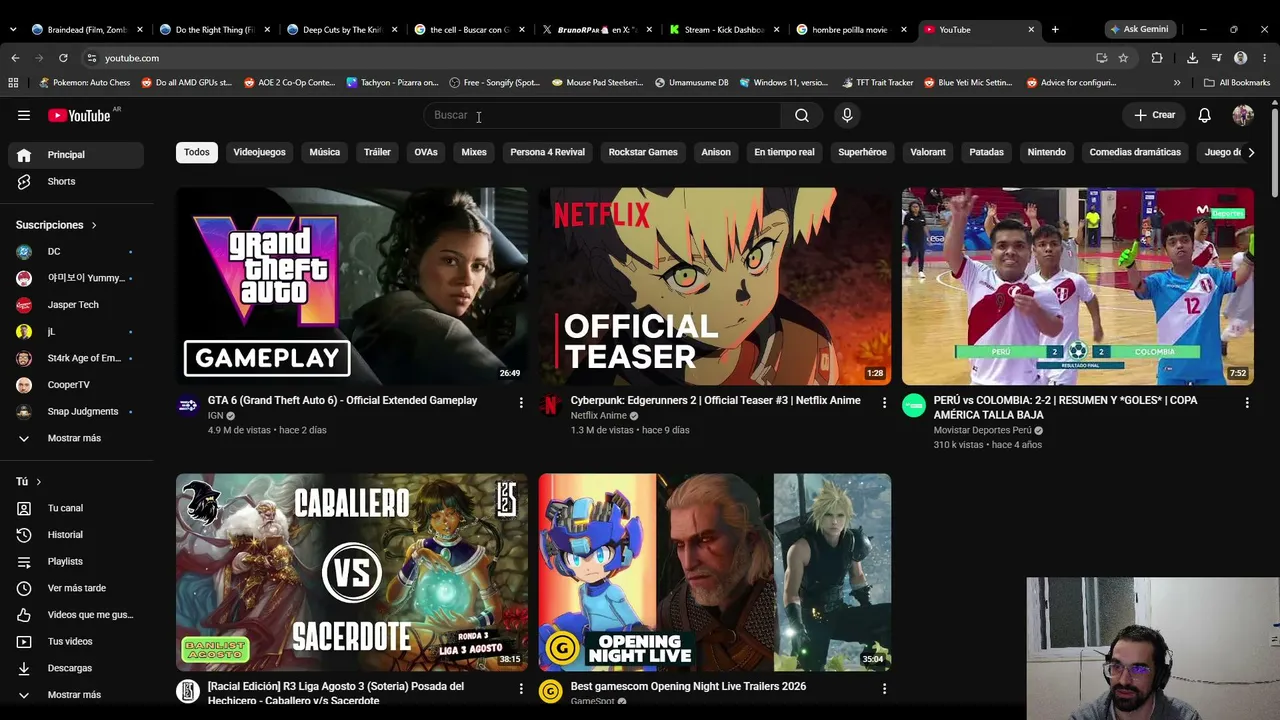Bookmark this page with the star
This screenshot has height=720, width=1280.
coord(1123,58)
